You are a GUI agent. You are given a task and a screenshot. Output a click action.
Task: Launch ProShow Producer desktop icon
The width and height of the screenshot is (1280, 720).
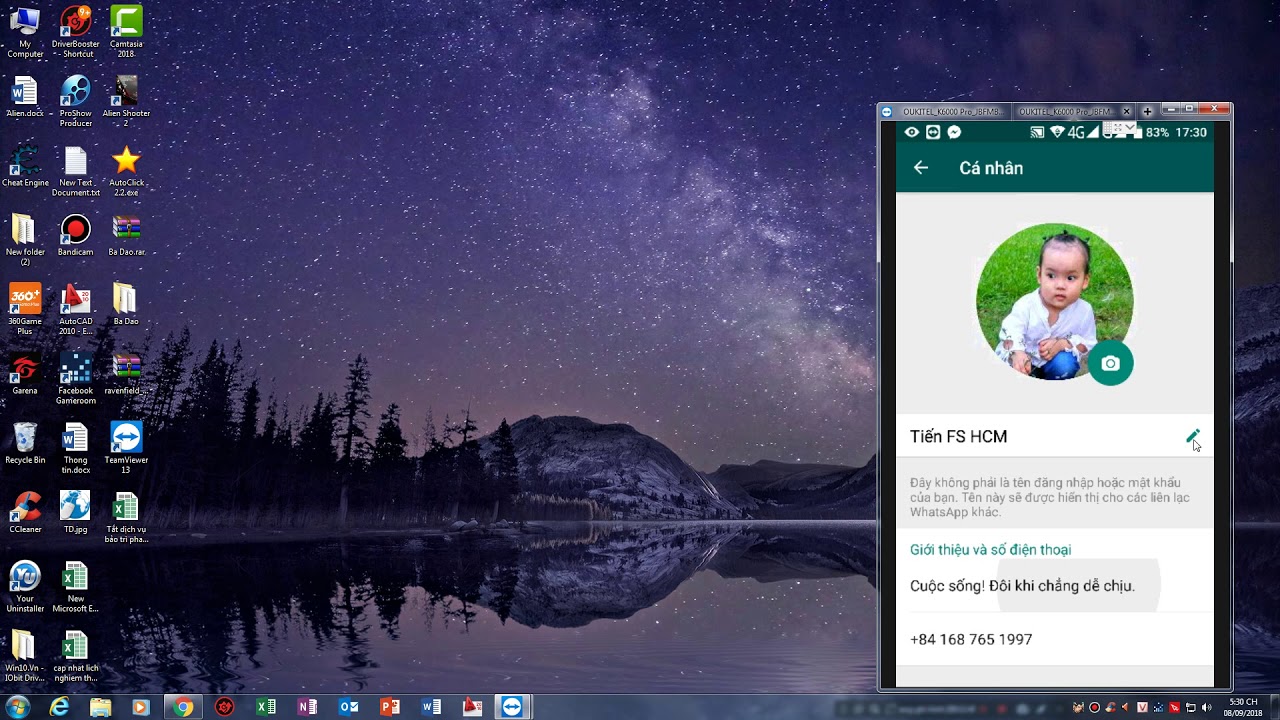(x=76, y=101)
